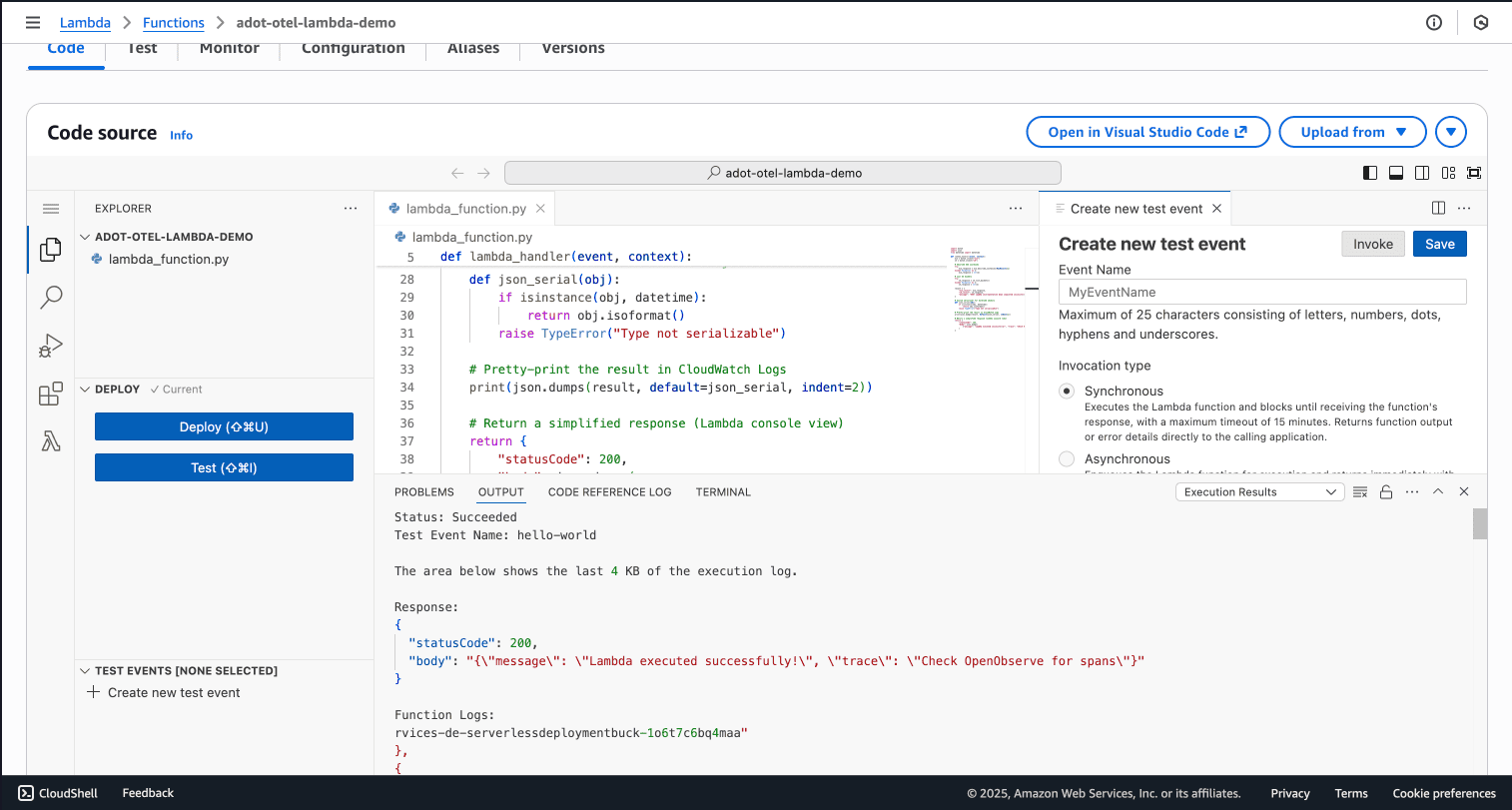Screen dimensions: 1512x810
Task: Toggle the bottom panel visibility icon
Action: click(x=1395, y=172)
